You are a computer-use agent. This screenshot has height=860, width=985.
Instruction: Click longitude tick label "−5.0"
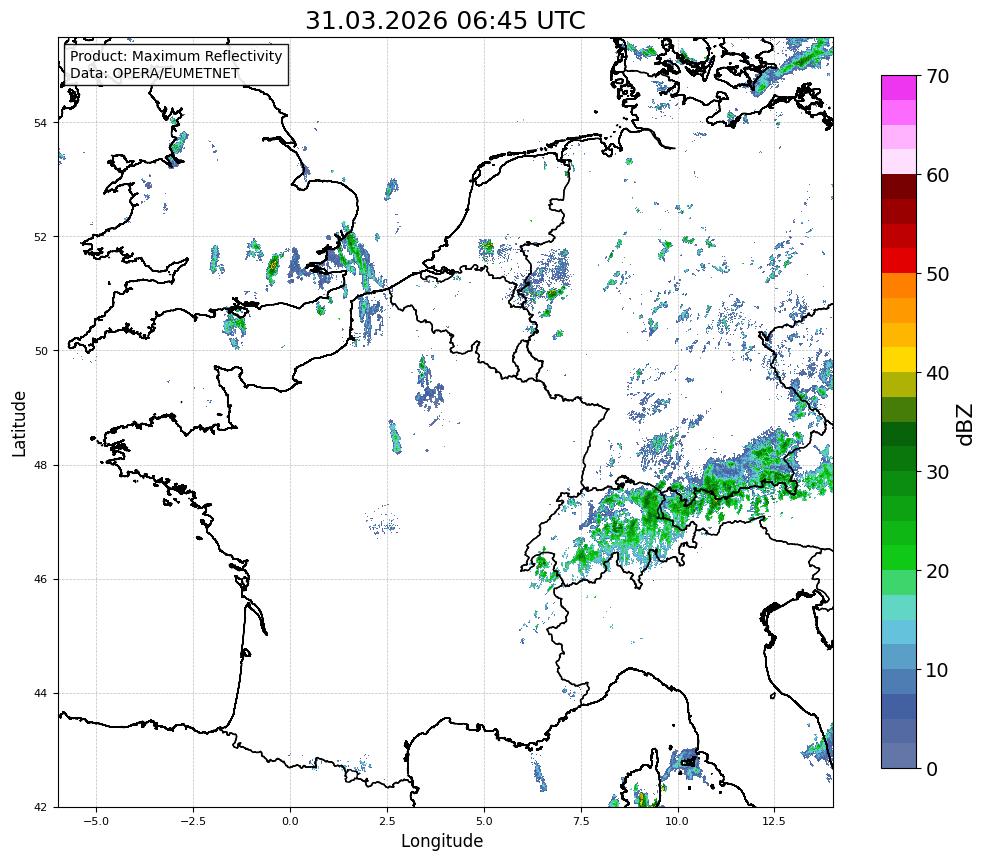(96, 821)
